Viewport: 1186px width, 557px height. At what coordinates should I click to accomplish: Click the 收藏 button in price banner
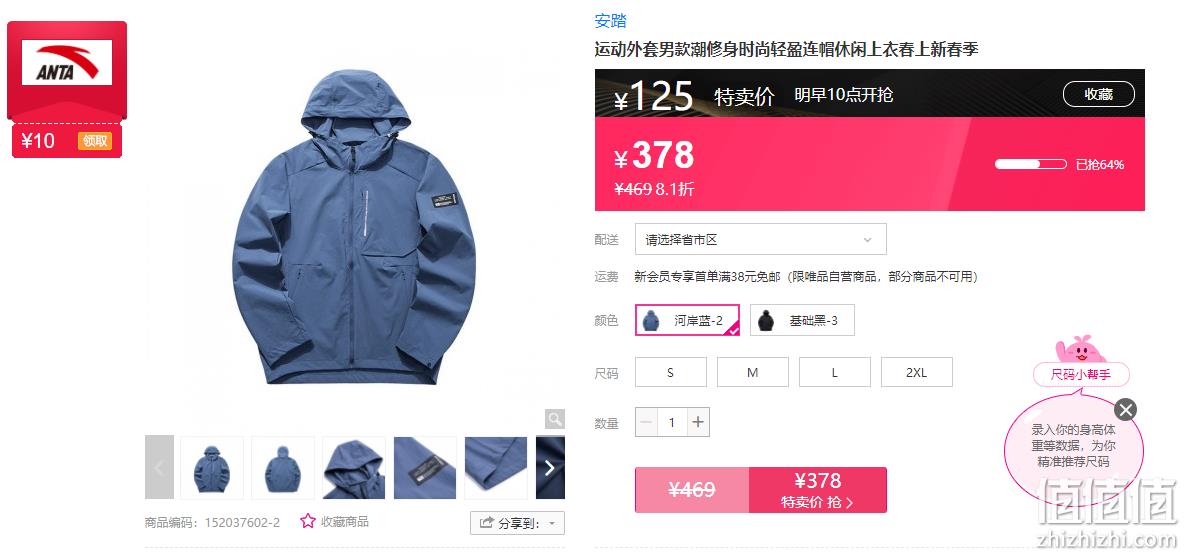pyautogui.click(x=1099, y=94)
